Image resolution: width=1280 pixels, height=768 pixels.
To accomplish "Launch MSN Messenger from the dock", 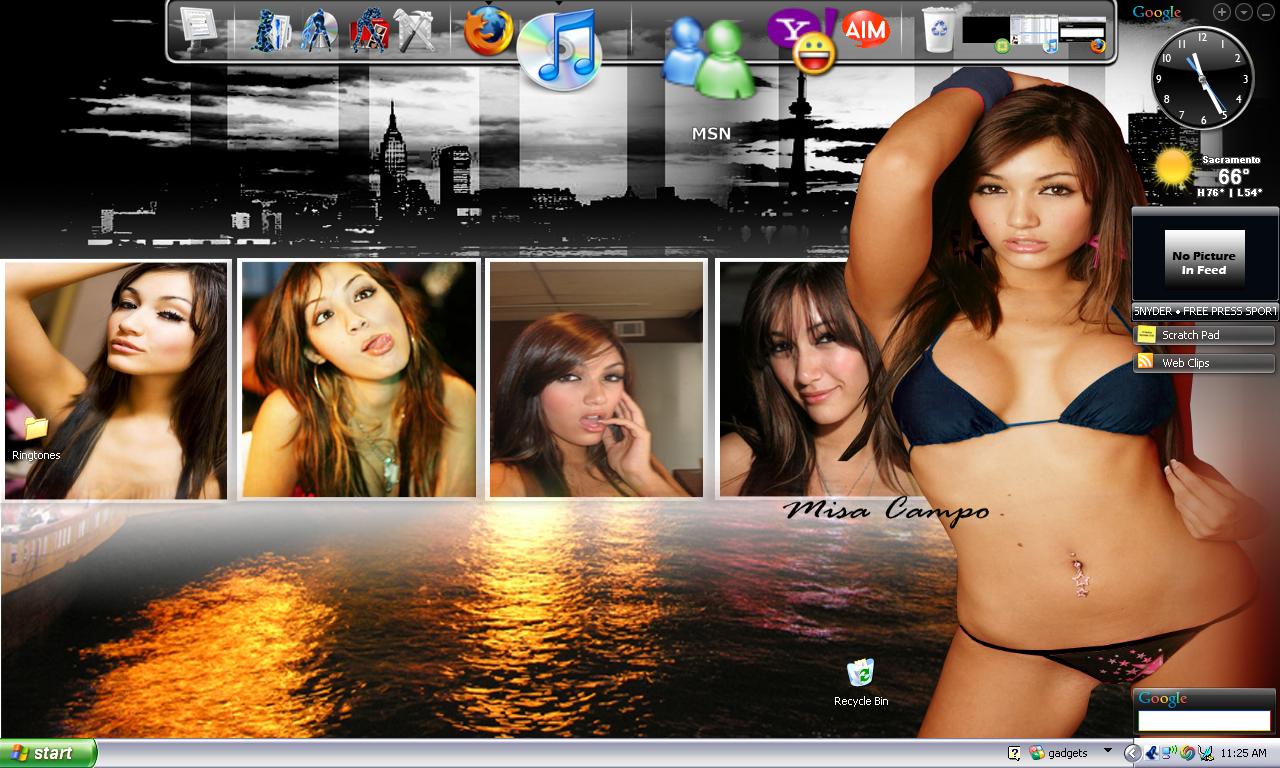I will pos(712,58).
